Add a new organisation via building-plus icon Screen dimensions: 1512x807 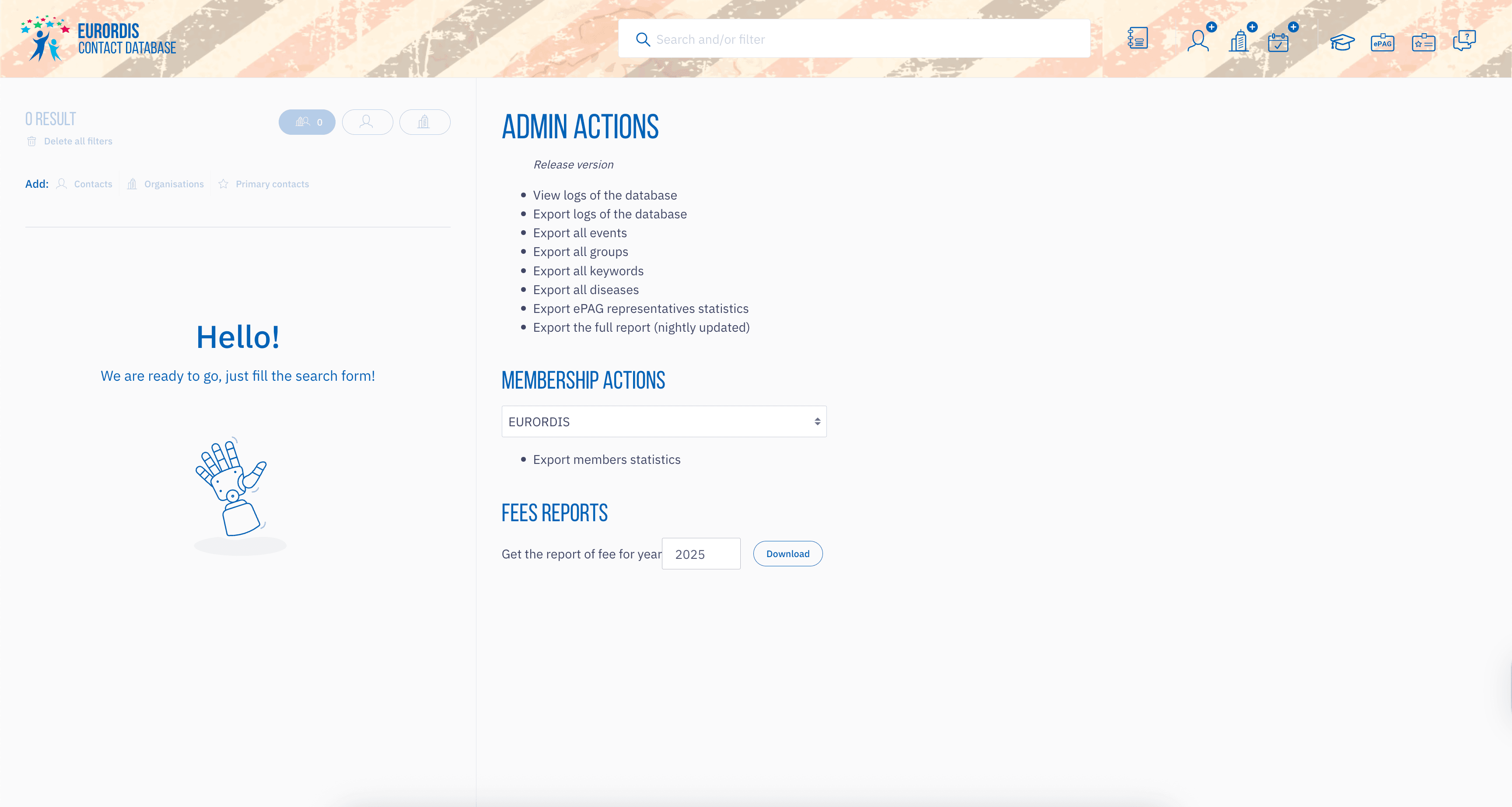pyautogui.click(x=1239, y=41)
